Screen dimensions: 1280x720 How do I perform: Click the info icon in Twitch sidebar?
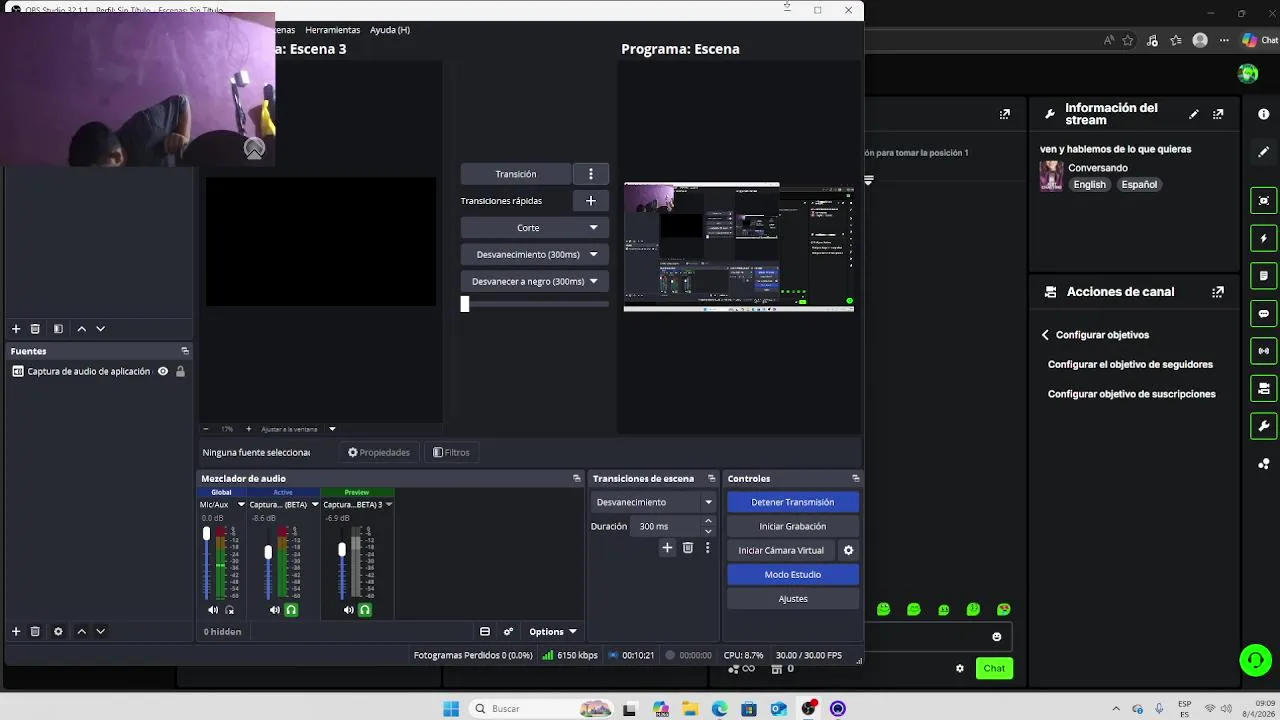[1264, 114]
